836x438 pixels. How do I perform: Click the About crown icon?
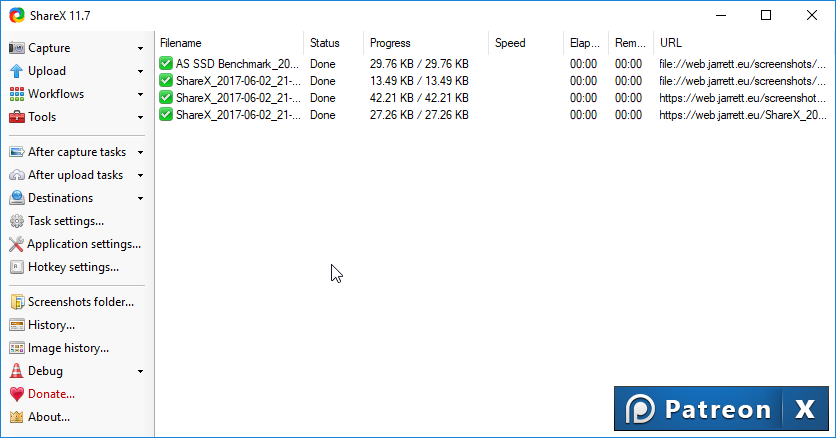coord(17,417)
